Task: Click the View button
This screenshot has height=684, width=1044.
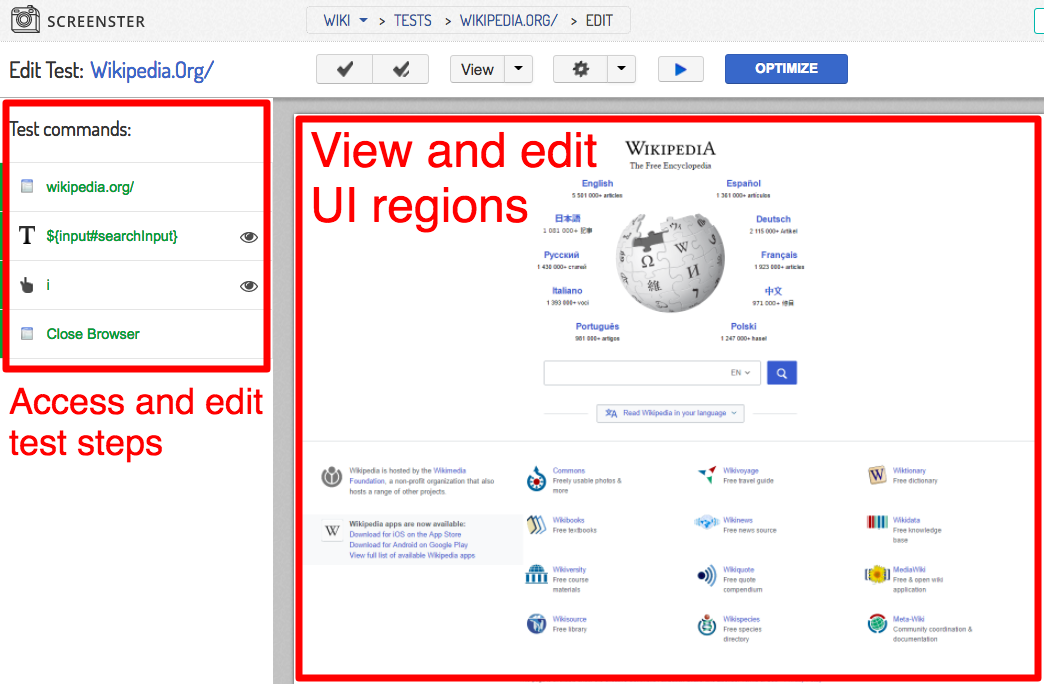Action: point(477,69)
